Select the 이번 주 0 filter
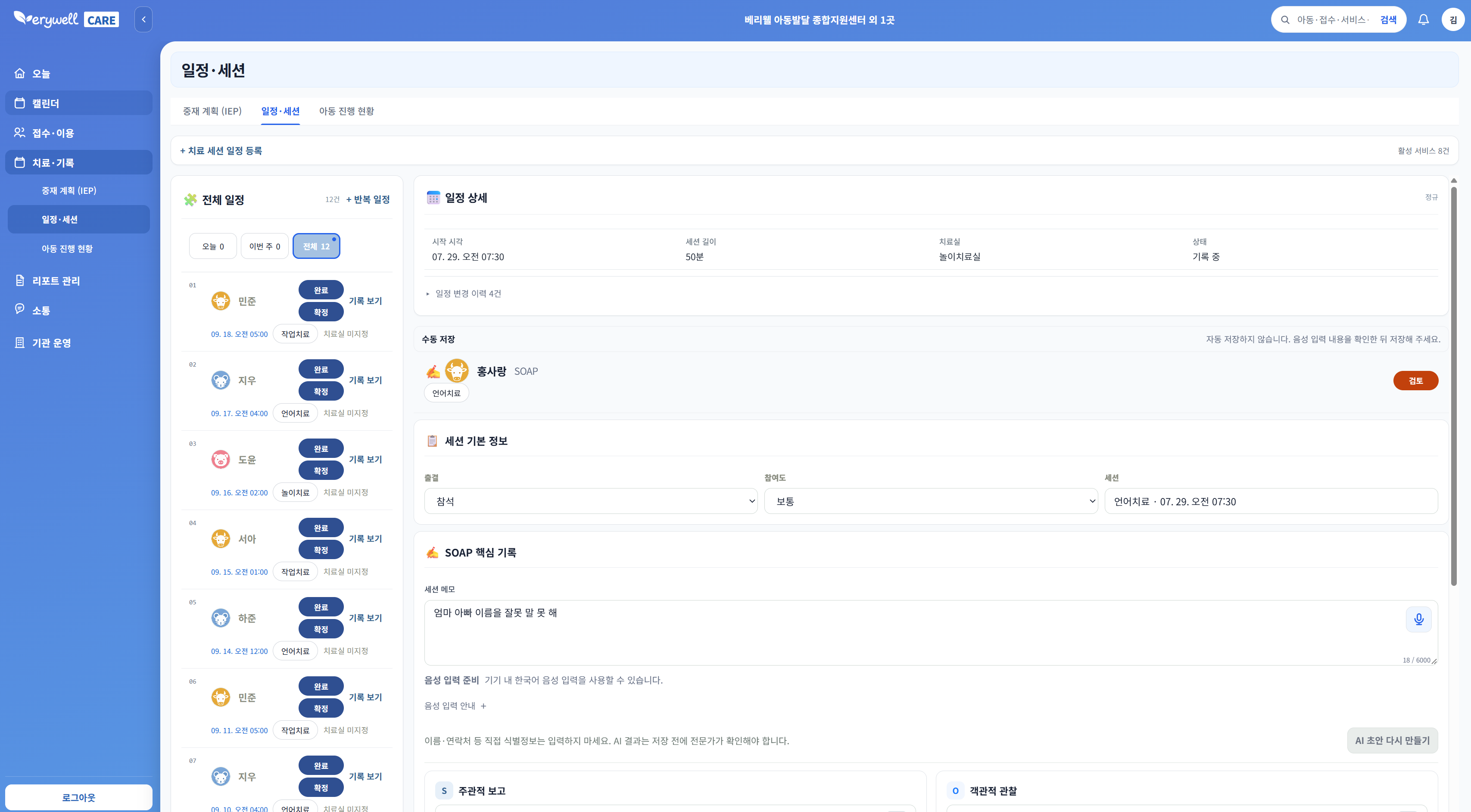Image resolution: width=1471 pixels, height=812 pixels. click(265, 246)
